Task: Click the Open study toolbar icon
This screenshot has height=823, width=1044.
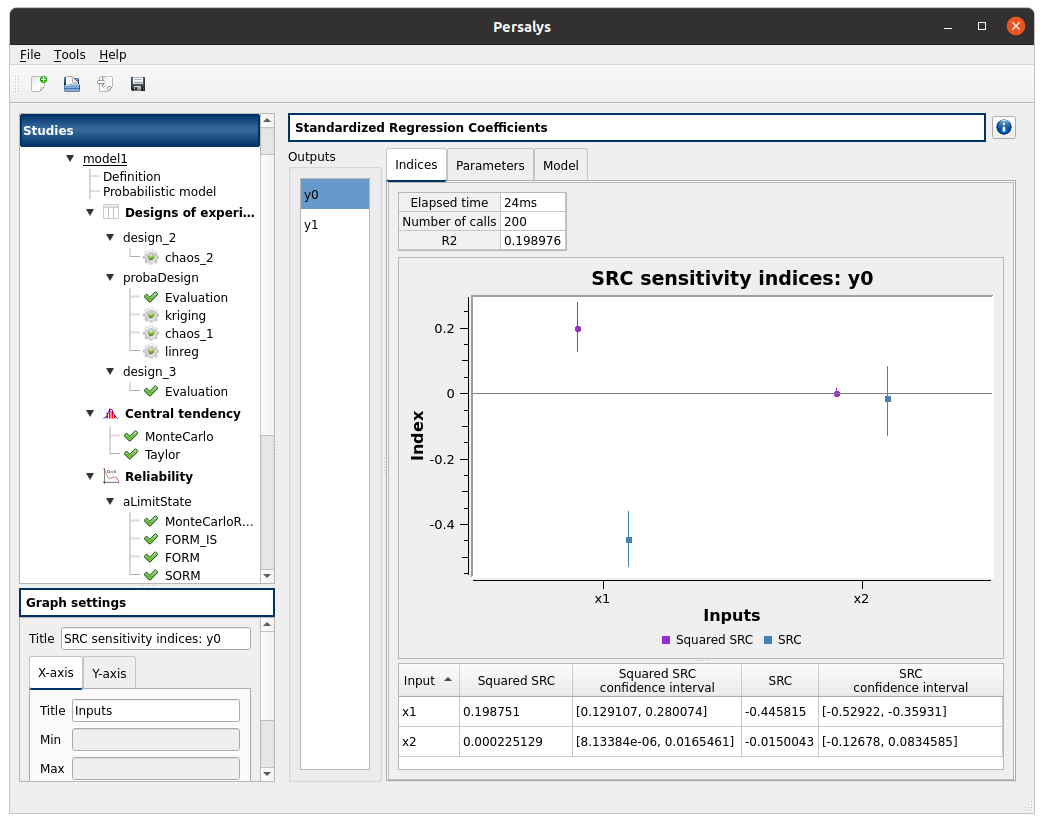Action: [72, 84]
